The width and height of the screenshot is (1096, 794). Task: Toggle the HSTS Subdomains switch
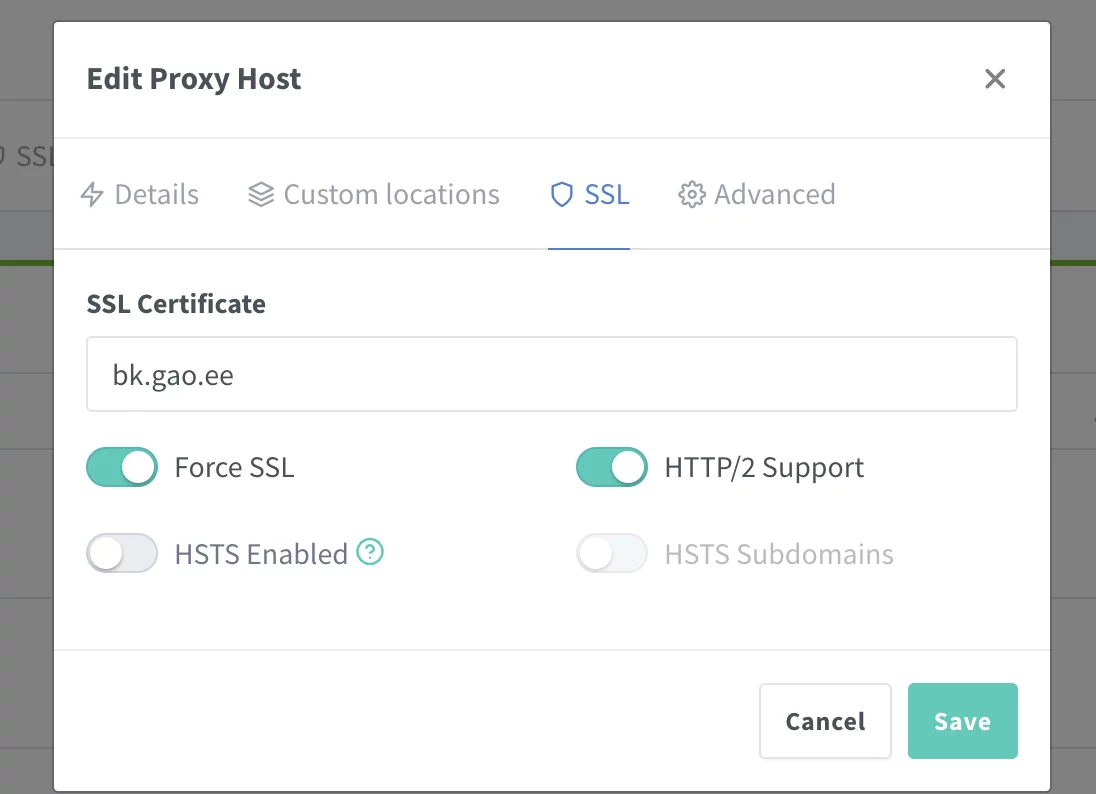(x=612, y=553)
